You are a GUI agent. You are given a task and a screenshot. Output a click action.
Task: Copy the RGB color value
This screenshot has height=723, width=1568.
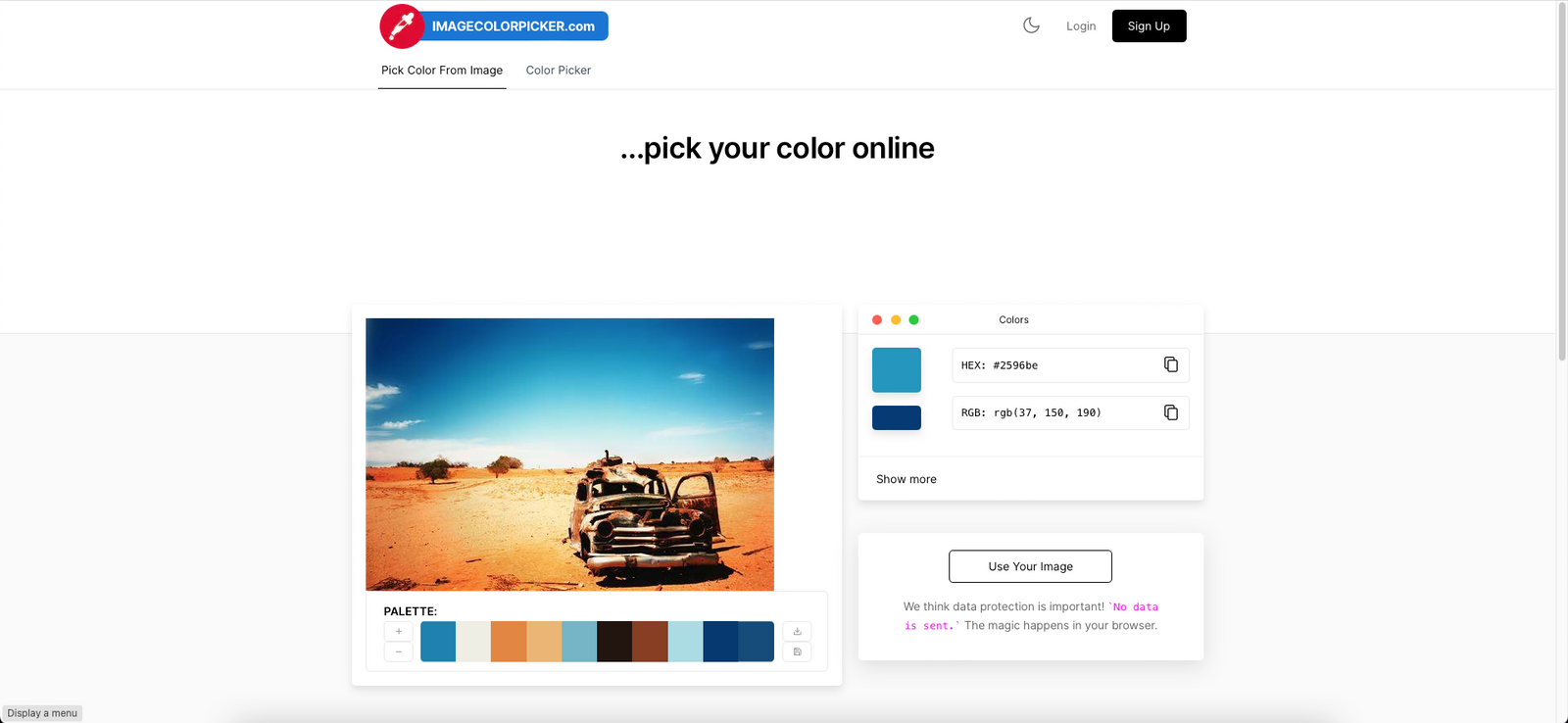[x=1170, y=412]
